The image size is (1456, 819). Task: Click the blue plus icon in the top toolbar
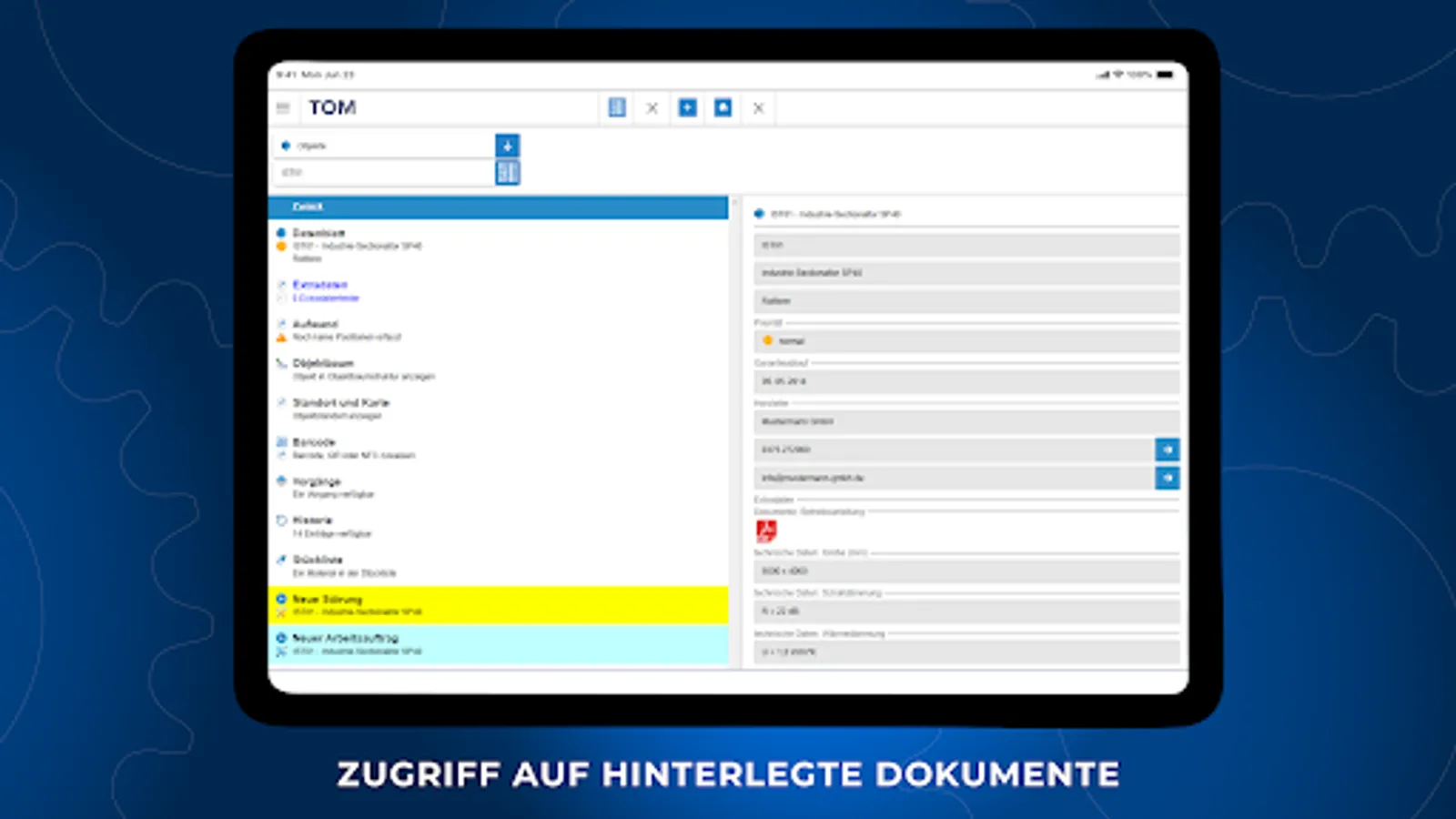[688, 108]
